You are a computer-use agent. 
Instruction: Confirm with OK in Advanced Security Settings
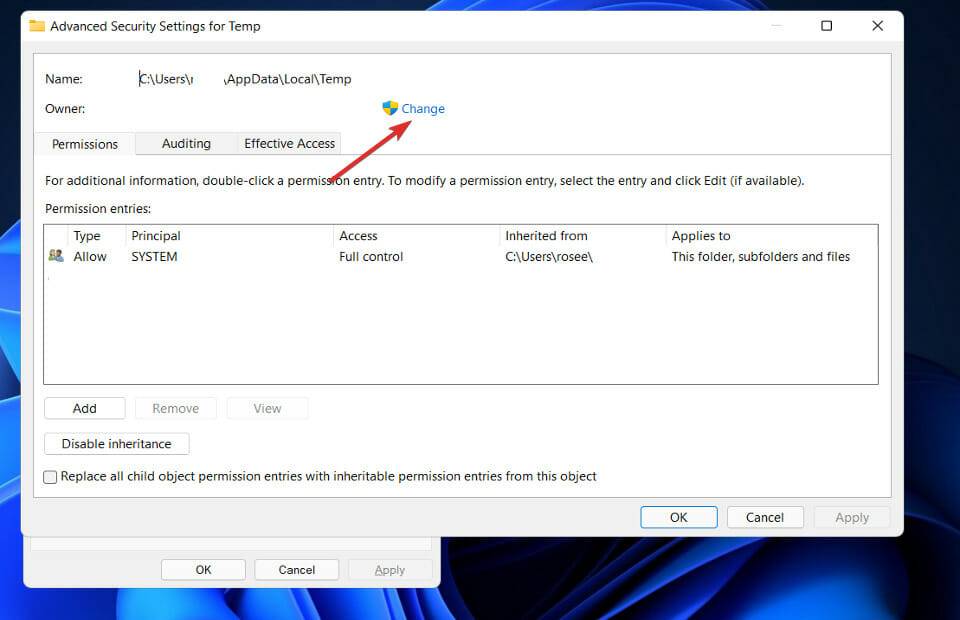(678, 517)
